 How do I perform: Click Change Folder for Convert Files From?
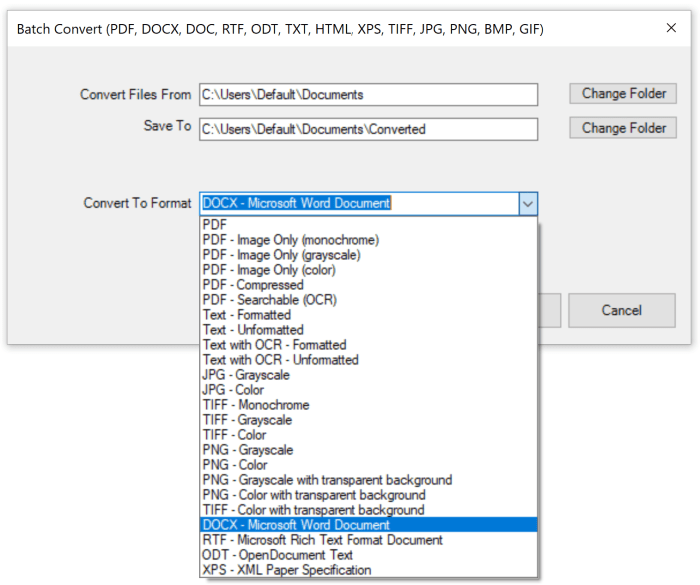pyautogui.click(x=623, y=93)
